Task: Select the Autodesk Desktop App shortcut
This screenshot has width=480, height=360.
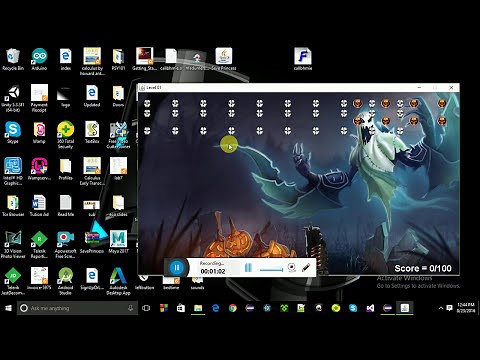Action: click(118, 281)
